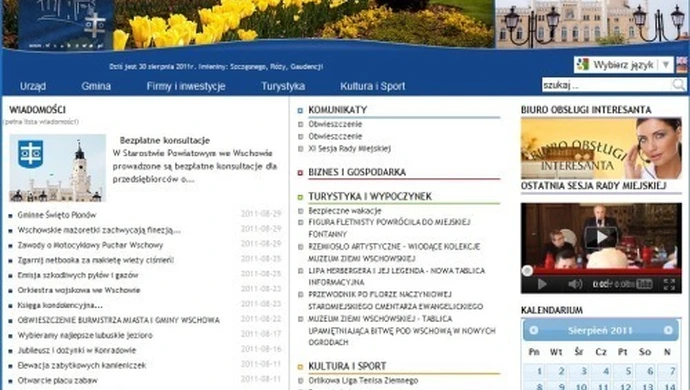Open Bezpieczne wakacje link
Image resolution: width=690 pixels, height=390 pixels.
click(345, 210)
